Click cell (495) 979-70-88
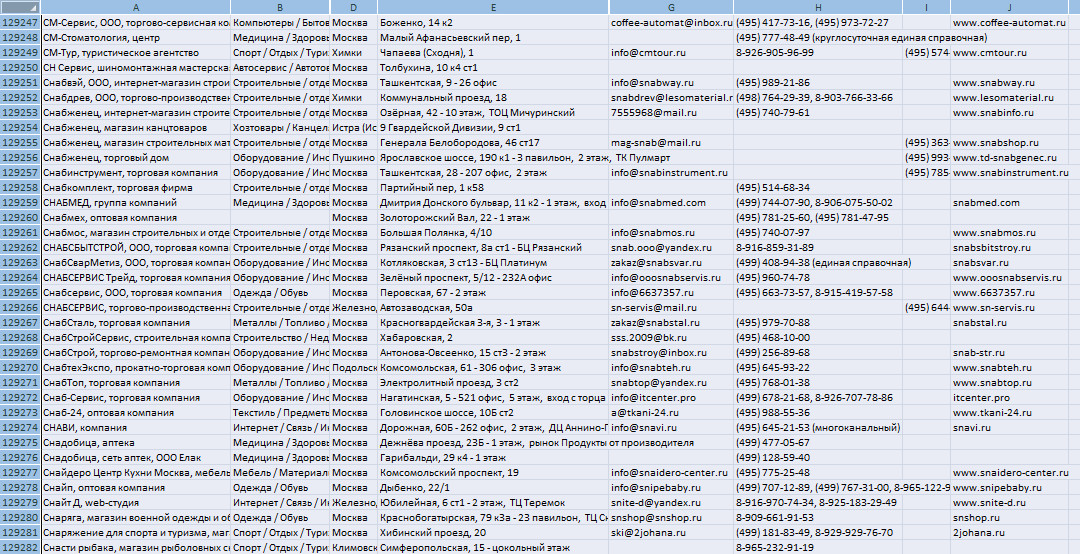This screenshot has width=1080, height=554. pyautogui.click(x=818, y=322)
